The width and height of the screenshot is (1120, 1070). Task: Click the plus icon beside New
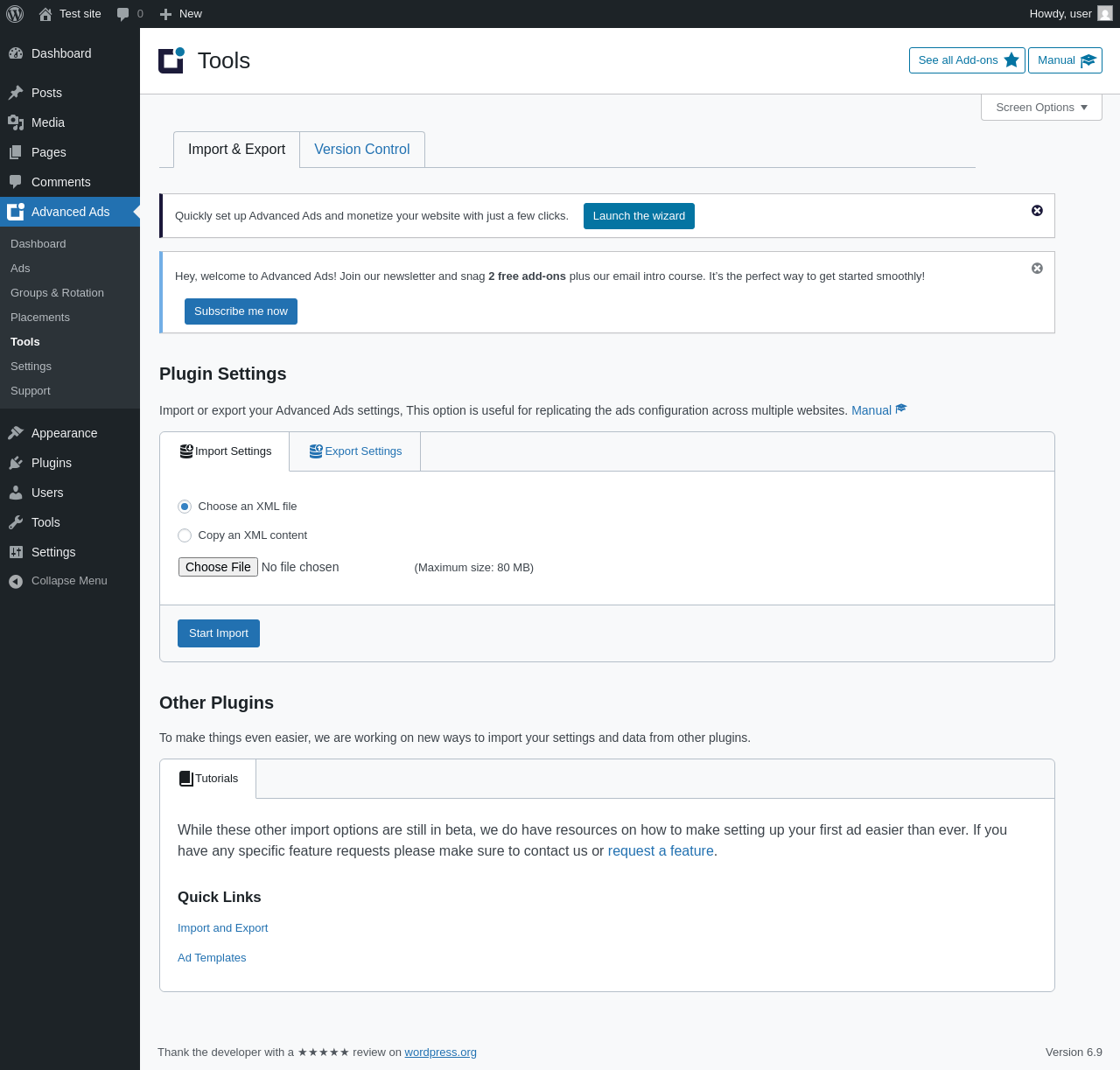tap(165, 14)
